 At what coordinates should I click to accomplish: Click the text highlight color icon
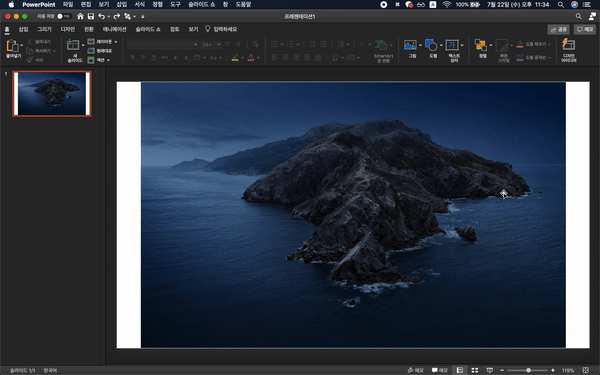coord(235,57)
